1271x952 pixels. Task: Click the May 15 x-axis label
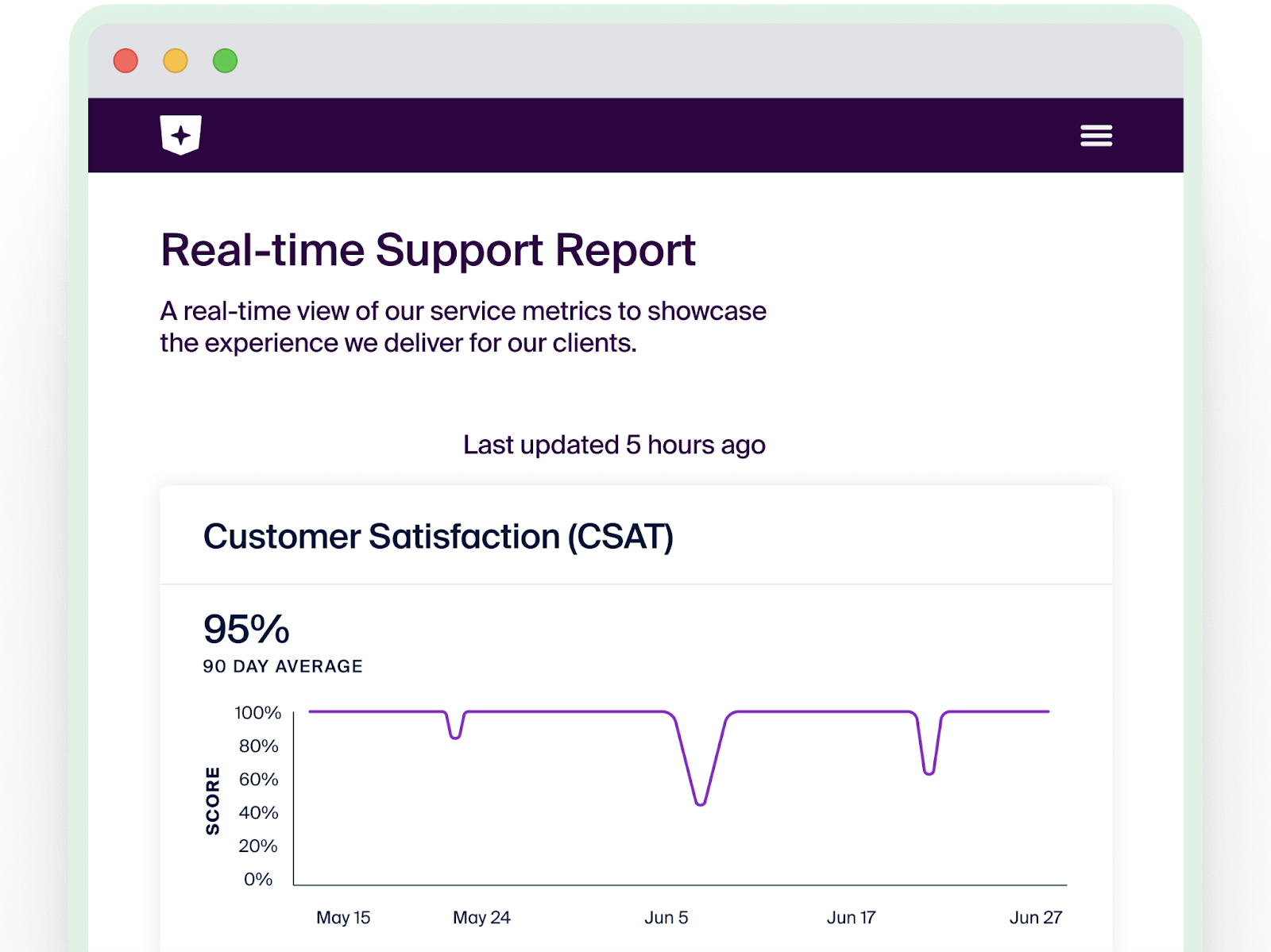coord(343,918)
